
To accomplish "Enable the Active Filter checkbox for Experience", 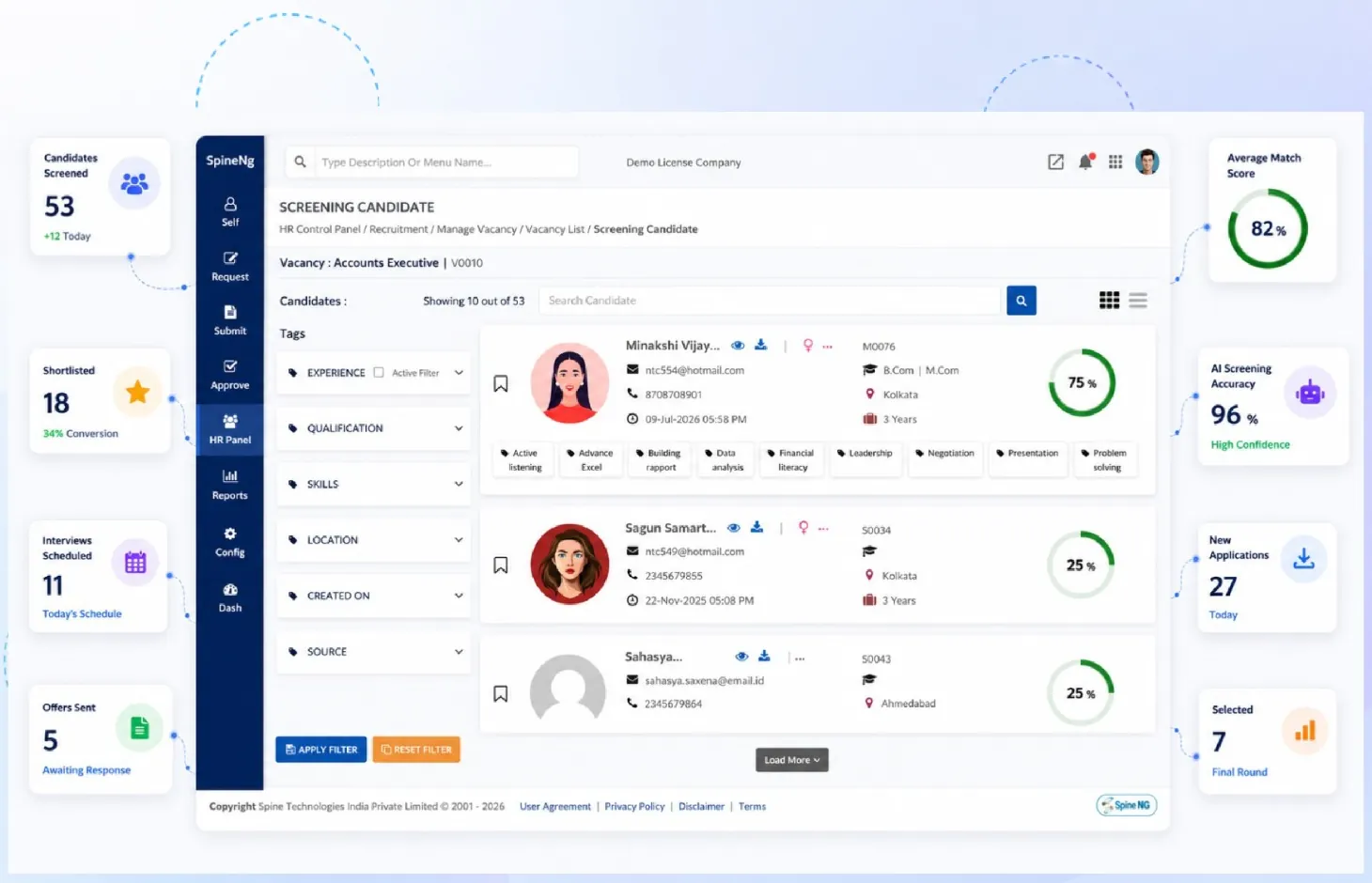I will pos(379,372).
